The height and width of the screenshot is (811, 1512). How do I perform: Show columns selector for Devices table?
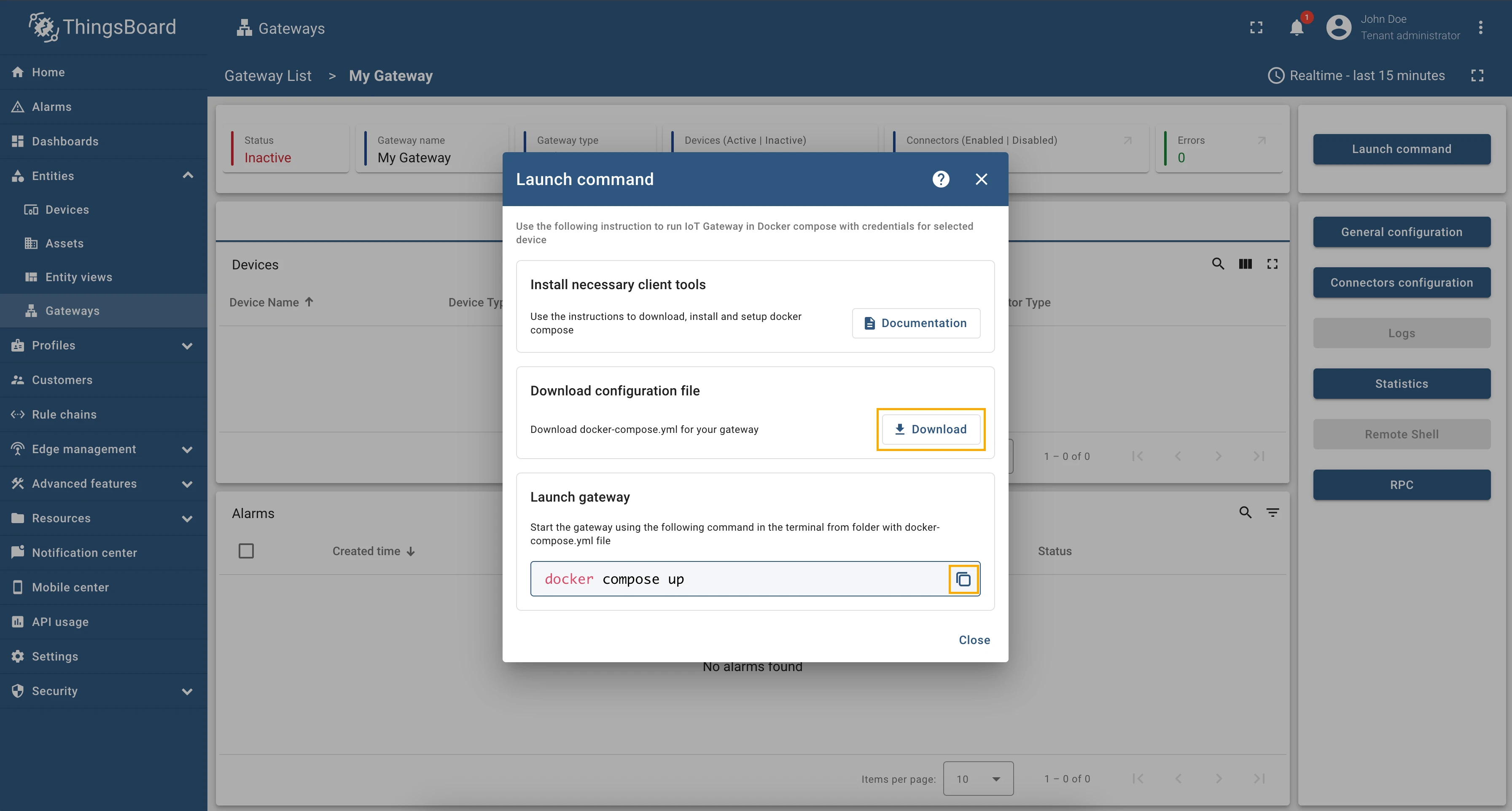(1245, 264)
